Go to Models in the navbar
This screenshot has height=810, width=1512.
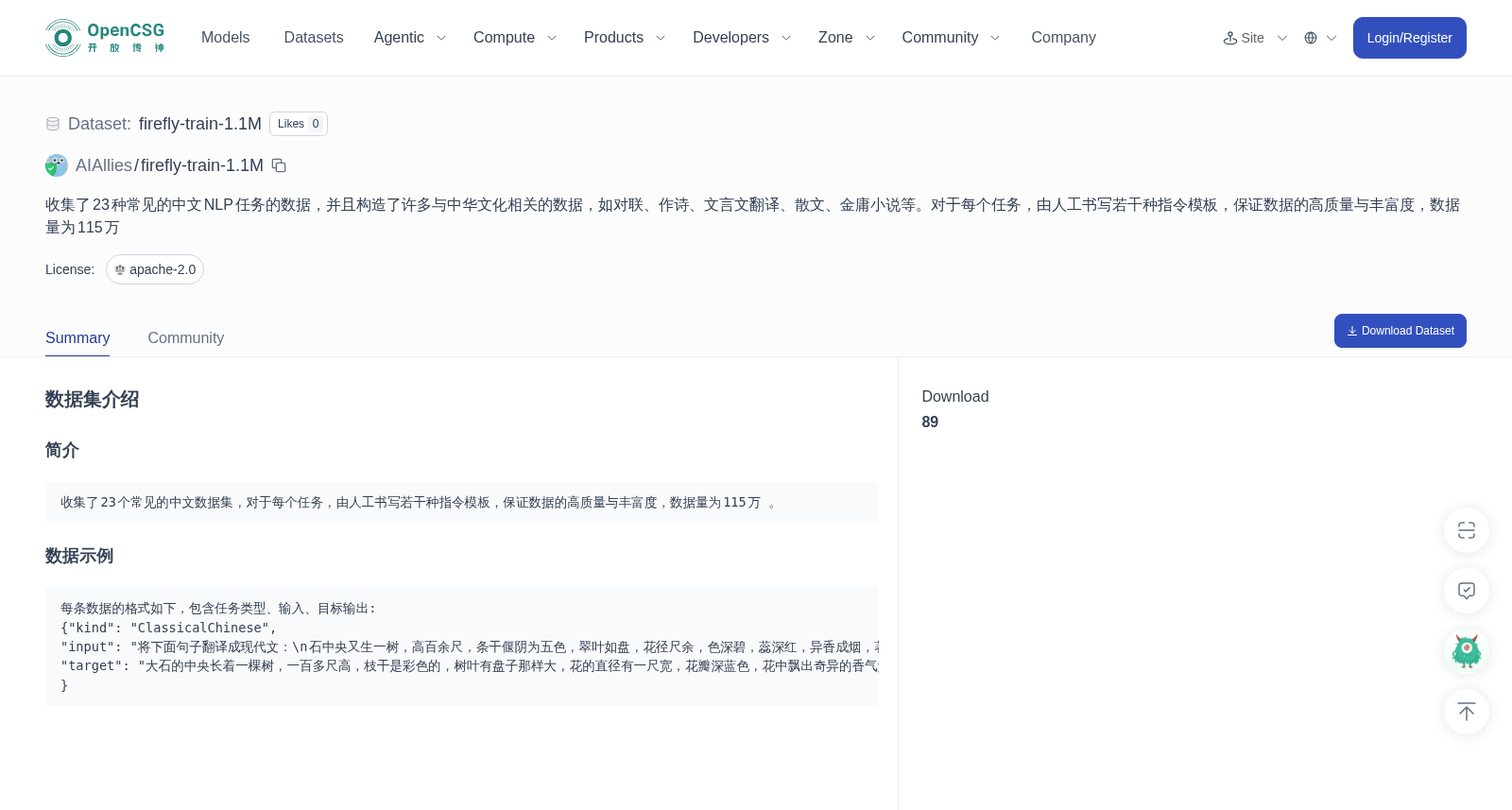pyautogui.click(x=226, y=38)
